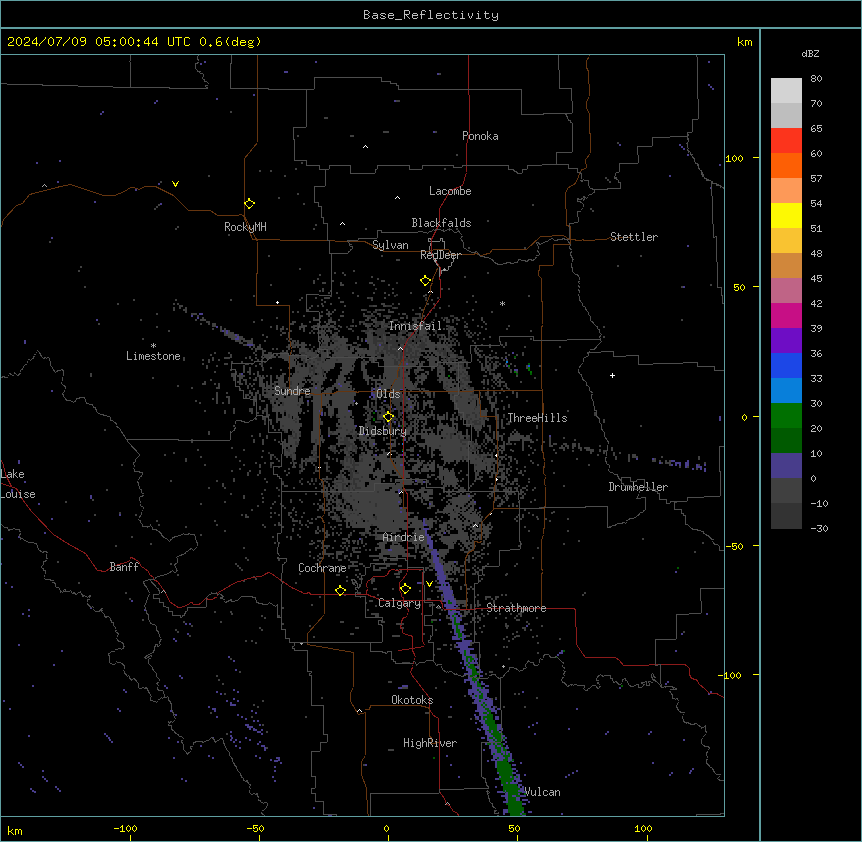Screen dimensions: 862x842
Task: Click the yellow V marker east of Calgary
Action: pos(429,584)
